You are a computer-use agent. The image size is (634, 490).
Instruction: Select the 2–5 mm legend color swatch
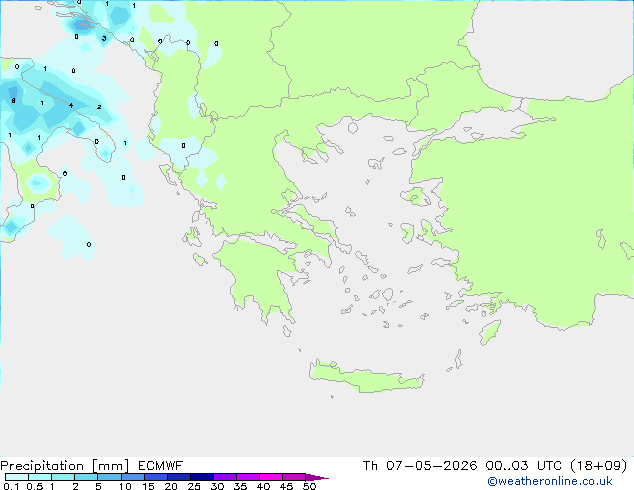pos(86,477)
